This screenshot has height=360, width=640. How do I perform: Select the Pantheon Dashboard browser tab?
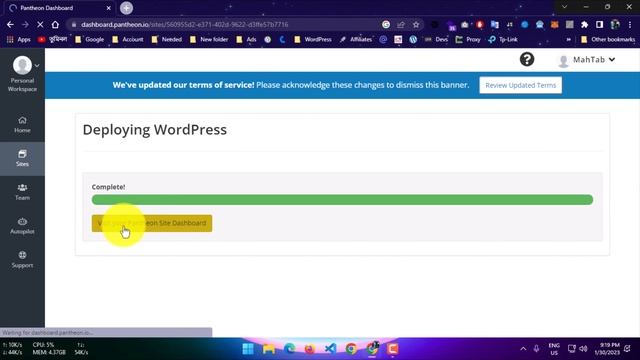click(59, 8)
